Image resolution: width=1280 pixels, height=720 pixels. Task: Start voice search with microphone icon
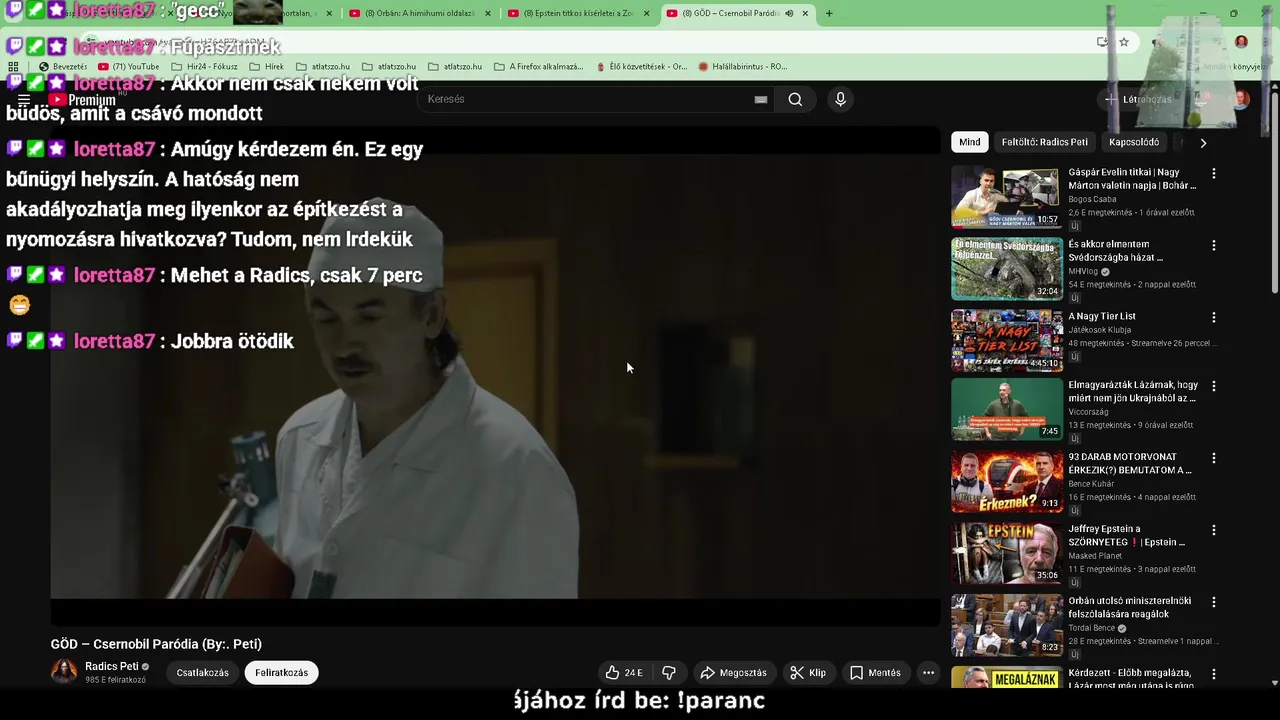[840, 99]
